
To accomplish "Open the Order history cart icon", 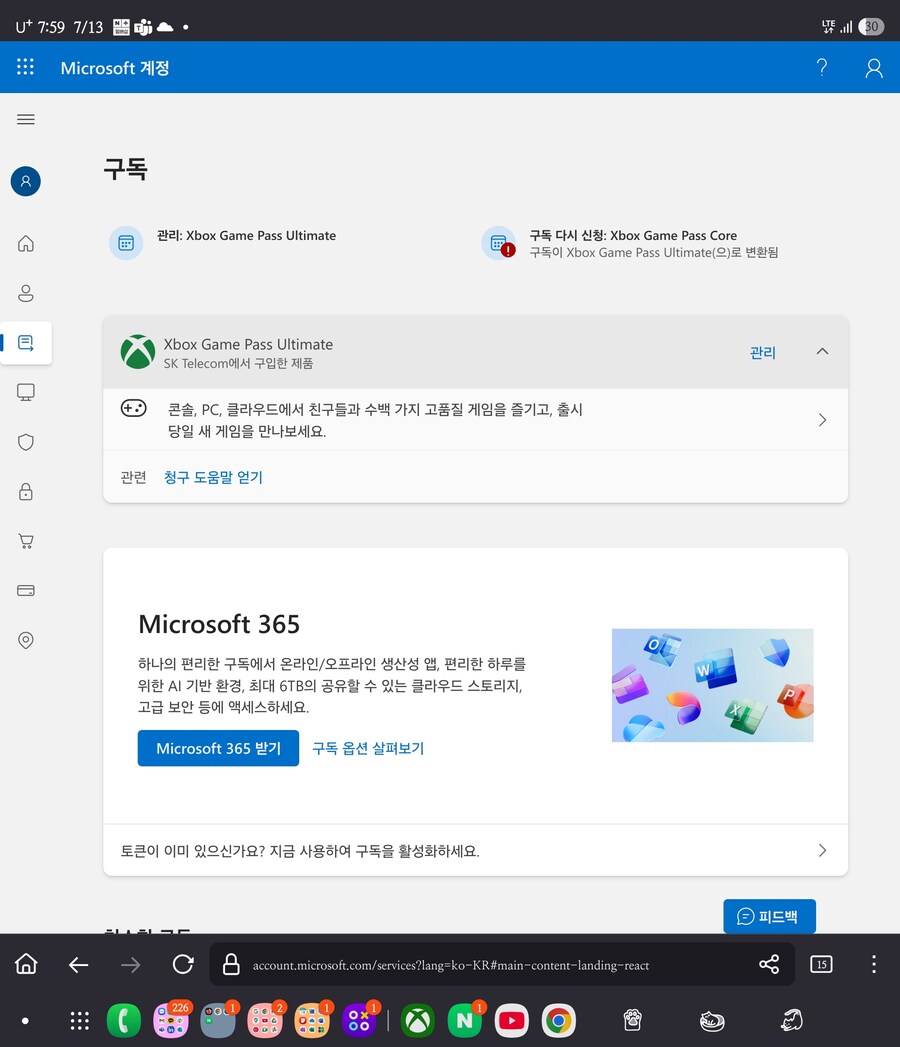I will coord(26,541).
